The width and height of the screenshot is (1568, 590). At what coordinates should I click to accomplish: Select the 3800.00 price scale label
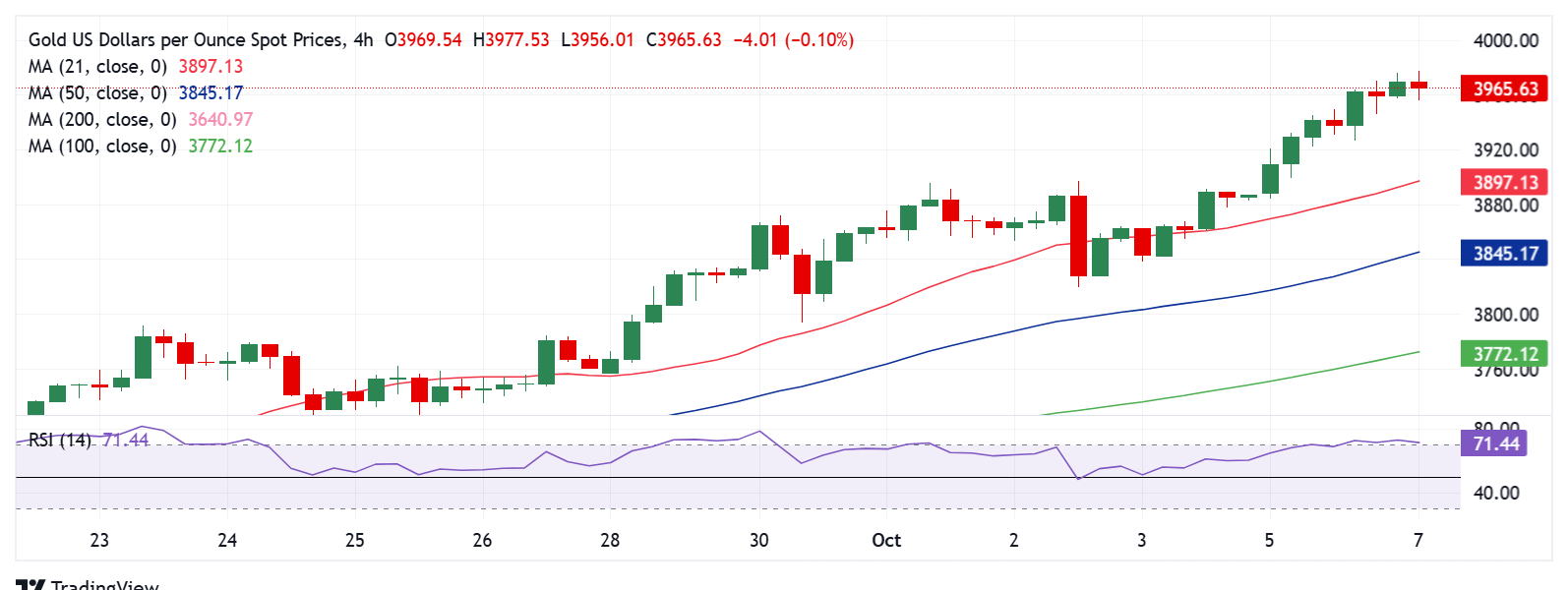pos(1505,315)
